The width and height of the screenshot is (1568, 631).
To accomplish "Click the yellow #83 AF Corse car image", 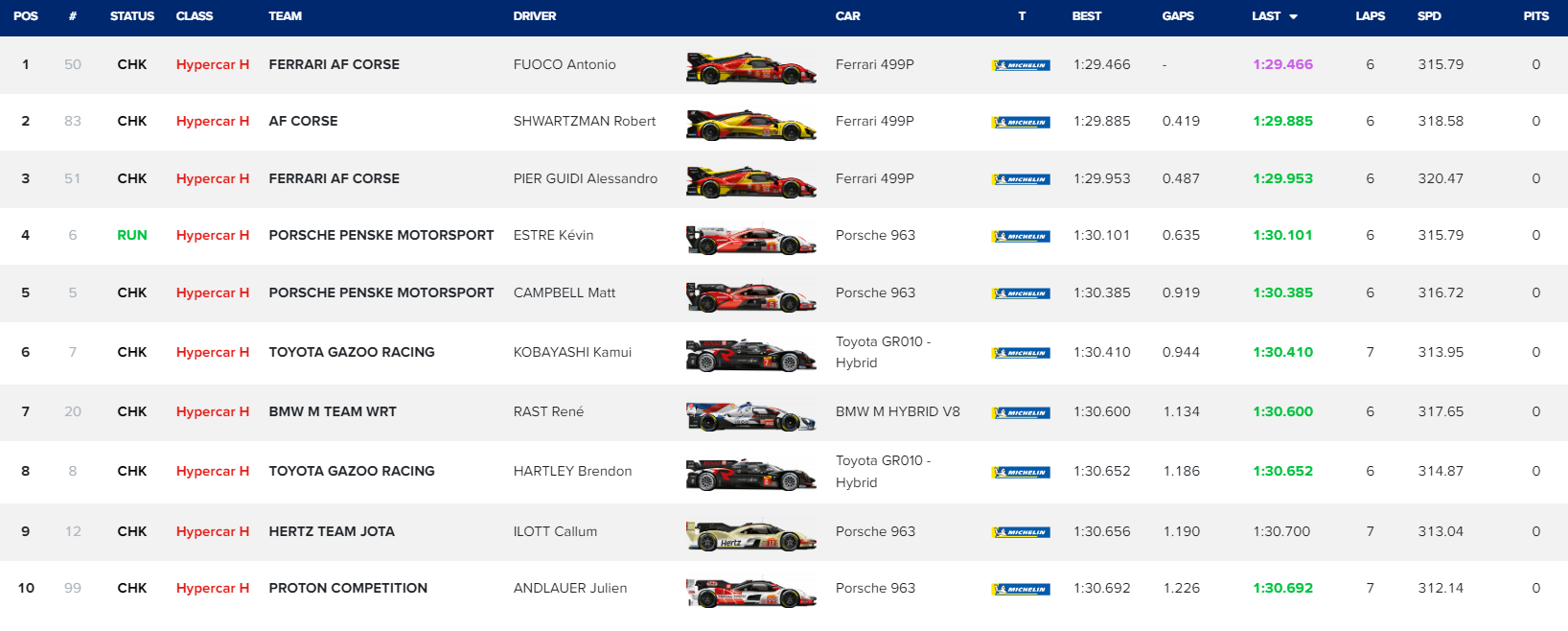I will pyautogui.click(x=750, y=125).
